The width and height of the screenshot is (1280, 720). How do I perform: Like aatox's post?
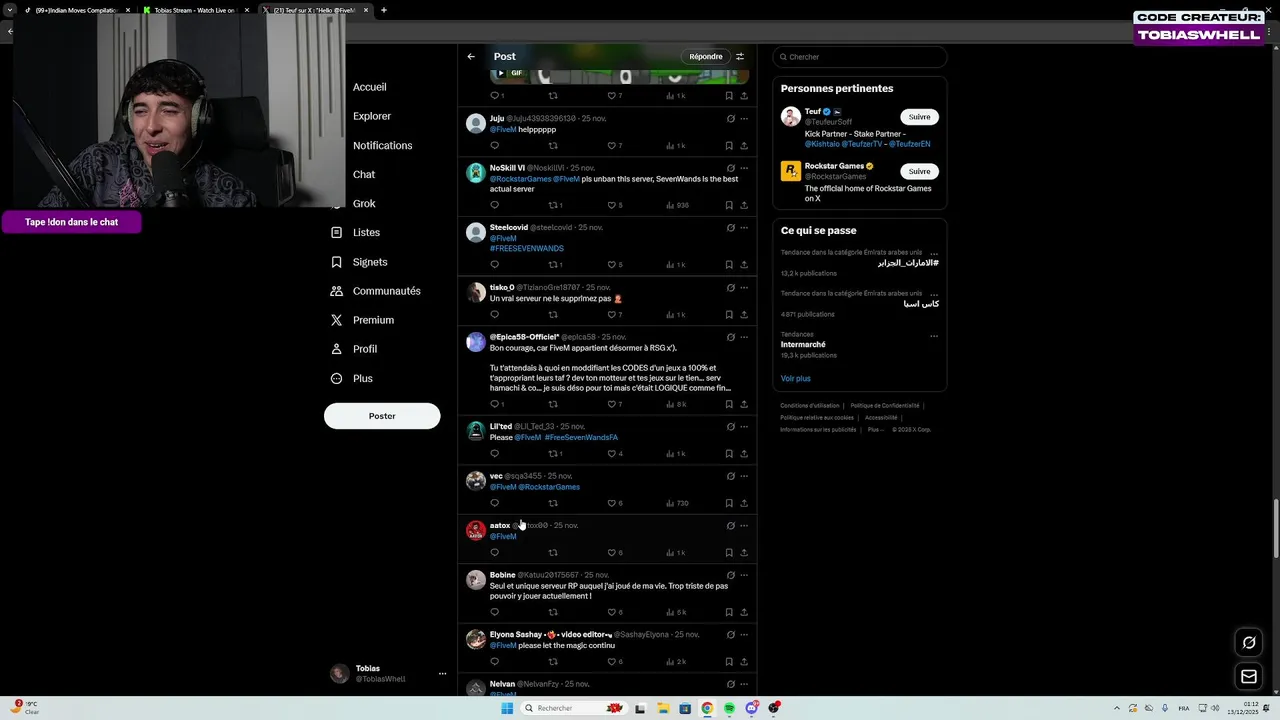coord(612,553)
